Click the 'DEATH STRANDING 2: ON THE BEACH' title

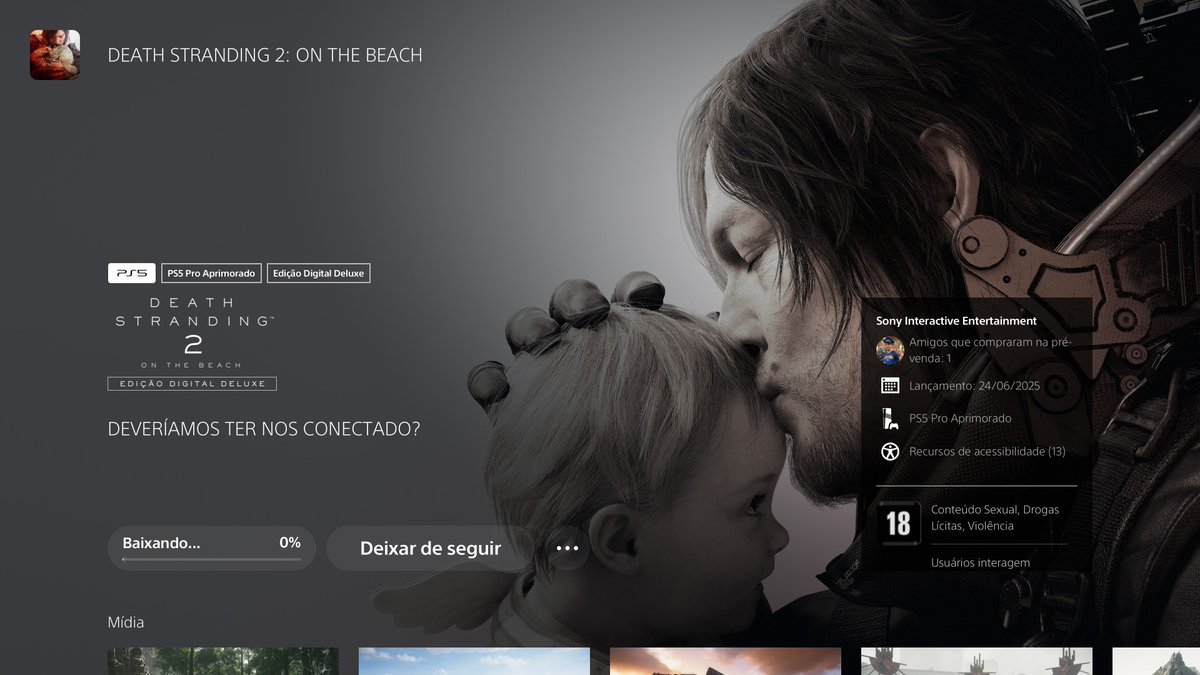[265, 55]
